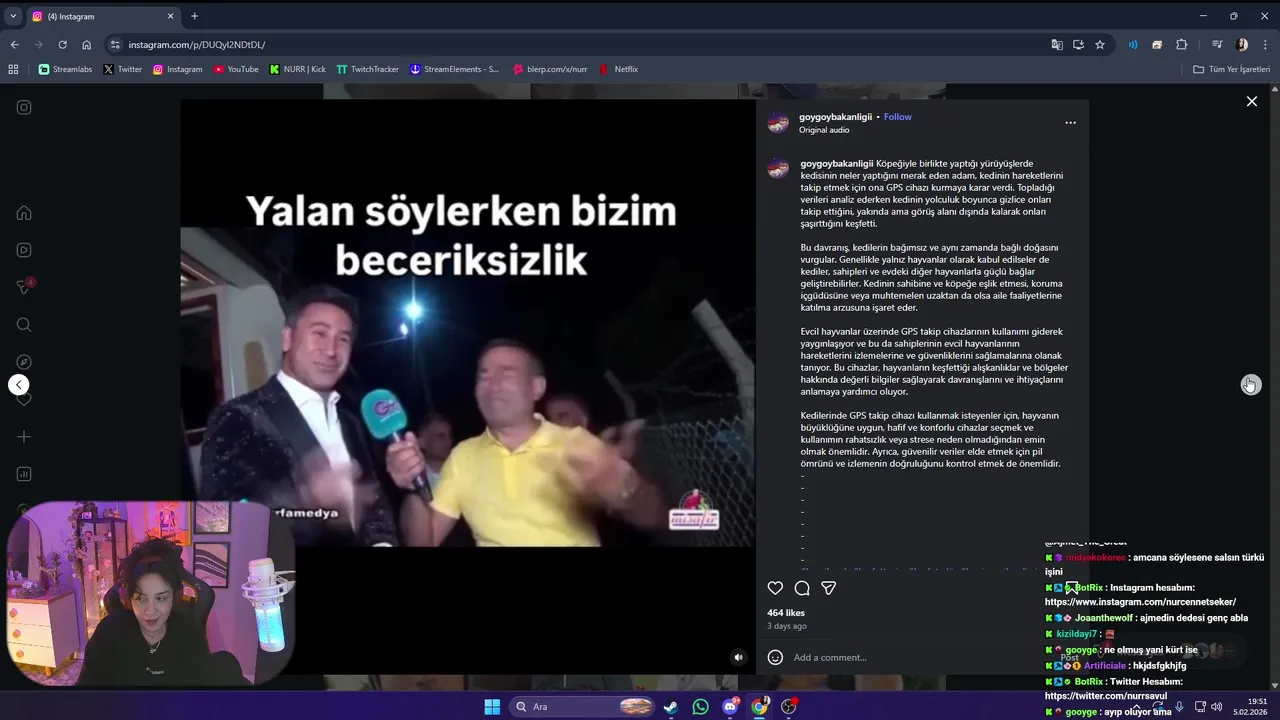Go to the next post
This screenshot has width=1280, height=720.
tap(1250, 385)
